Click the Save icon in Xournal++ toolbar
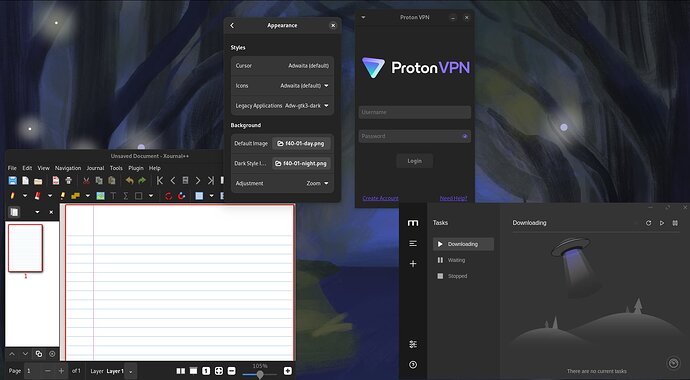The height and width of the screenshot is (380, 690). (x=12, y=181)
